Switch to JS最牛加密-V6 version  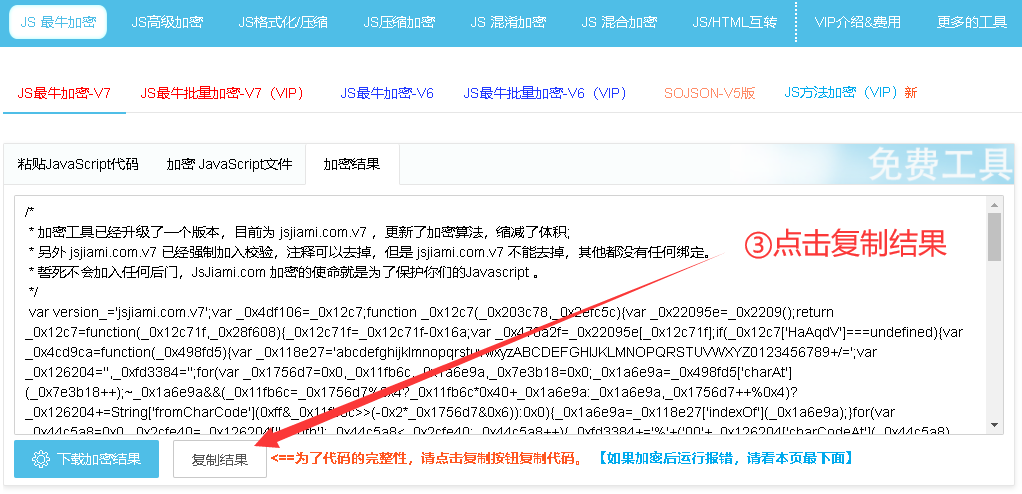click(x=387, y=93)
